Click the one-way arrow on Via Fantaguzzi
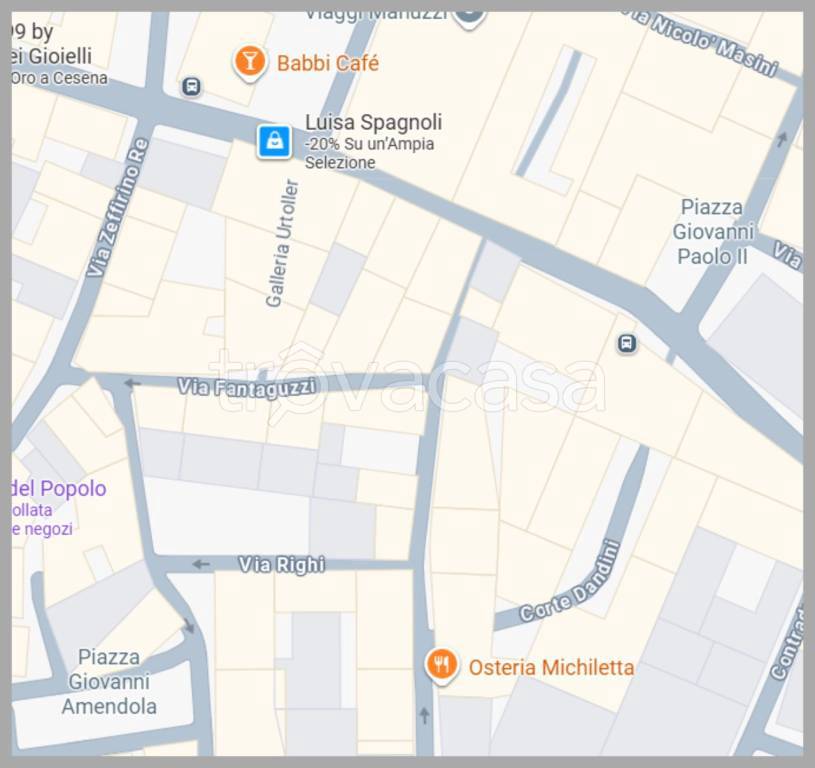Viewport: 815px width, 768px height. point(133,383)
